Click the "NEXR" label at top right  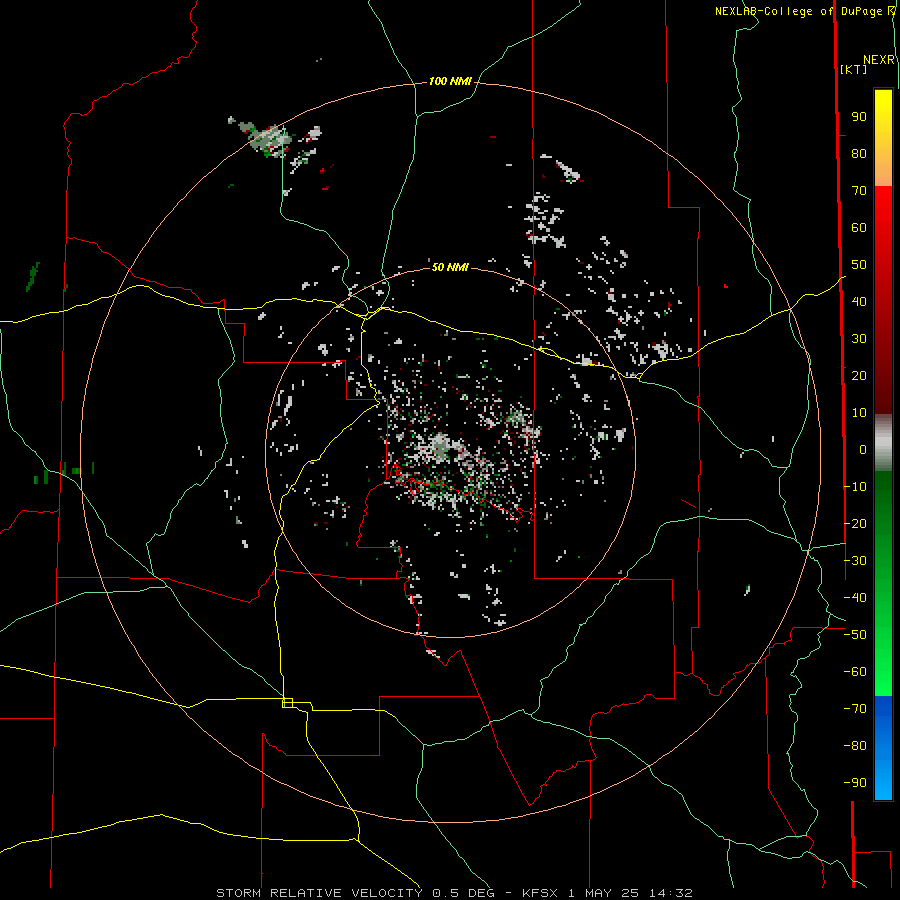[878, 60]
